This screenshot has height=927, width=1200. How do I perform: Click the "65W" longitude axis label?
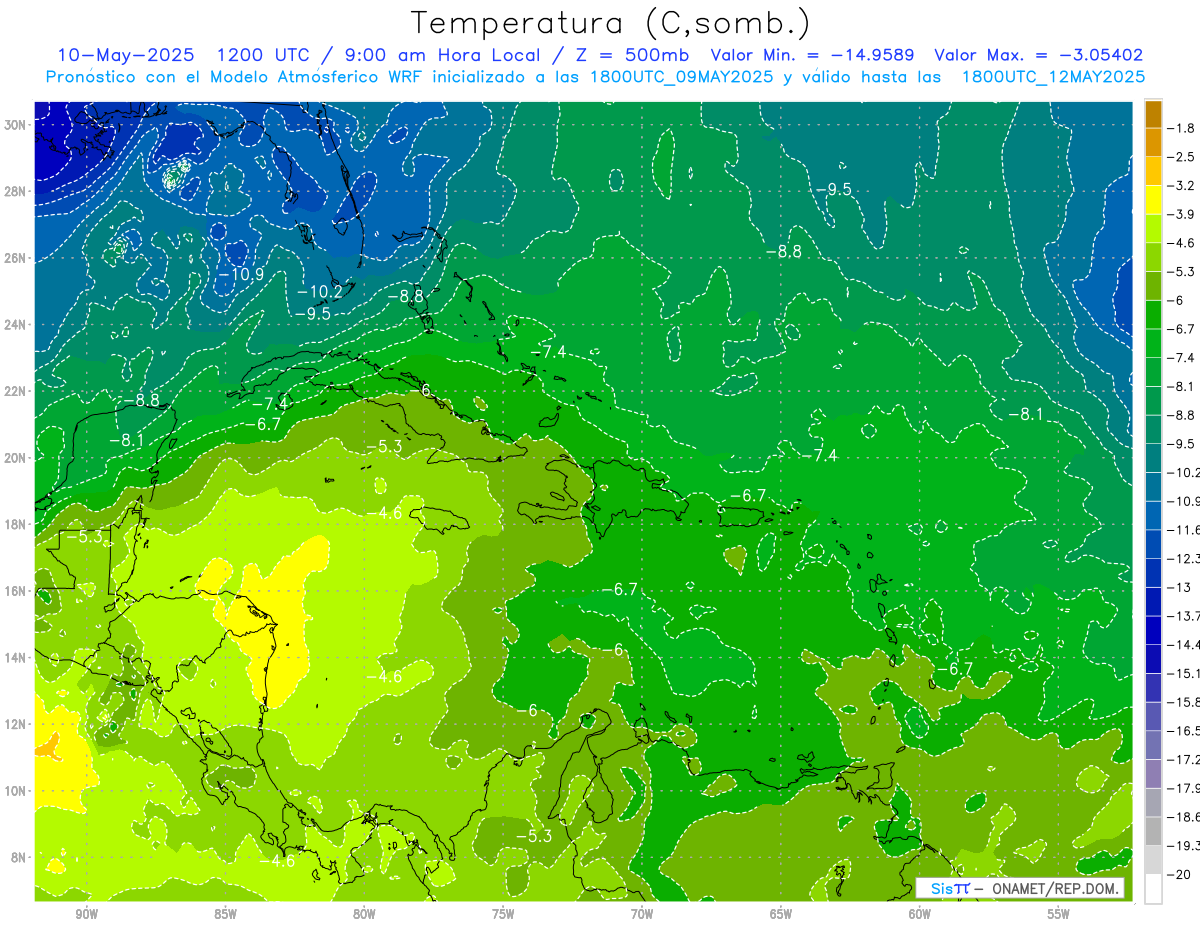(781, 914)
